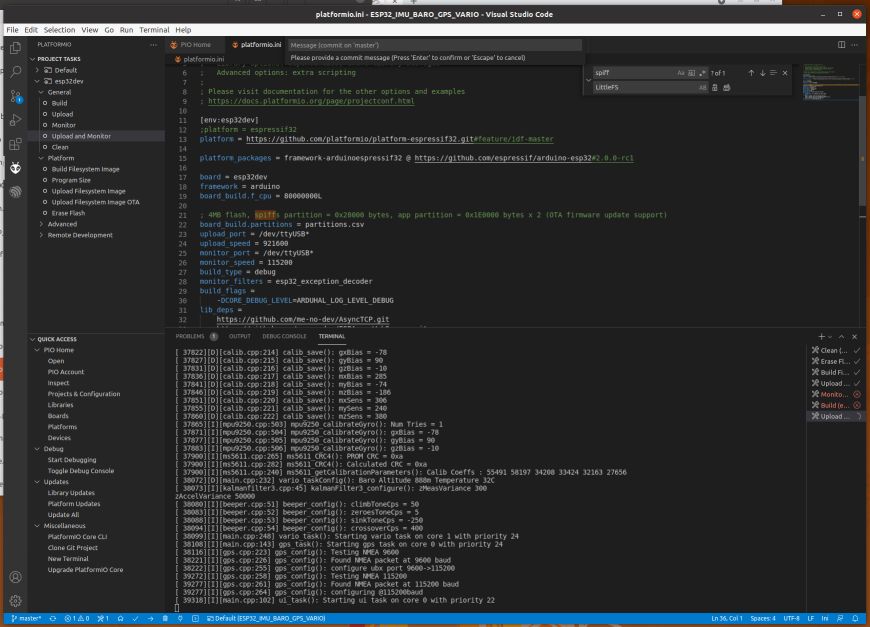
Task: Select the PlatformIO alien head icon in the activity bar
Action: pos(16,168)
